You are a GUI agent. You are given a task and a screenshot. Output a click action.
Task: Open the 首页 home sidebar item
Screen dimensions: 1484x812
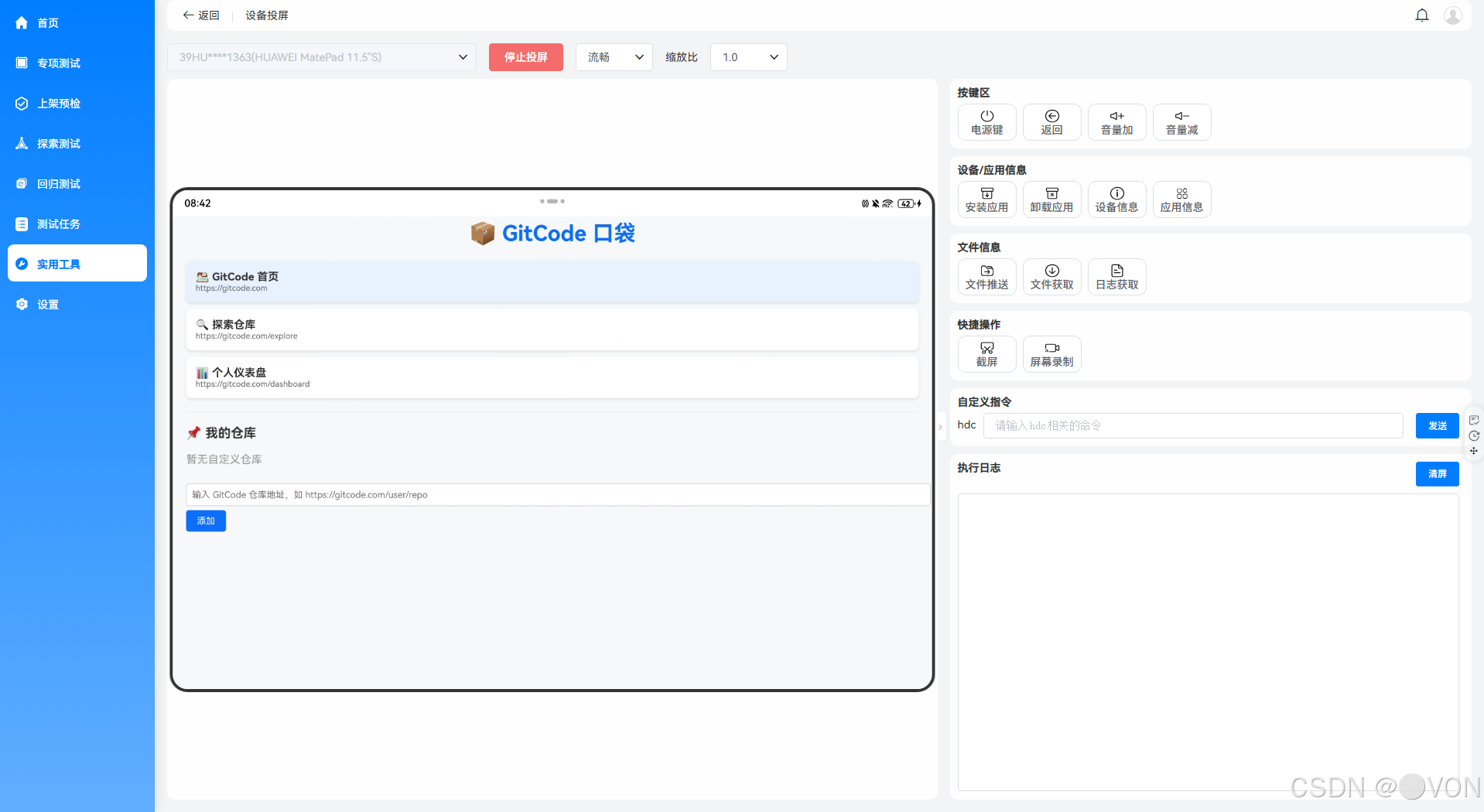tap(77, 23)
